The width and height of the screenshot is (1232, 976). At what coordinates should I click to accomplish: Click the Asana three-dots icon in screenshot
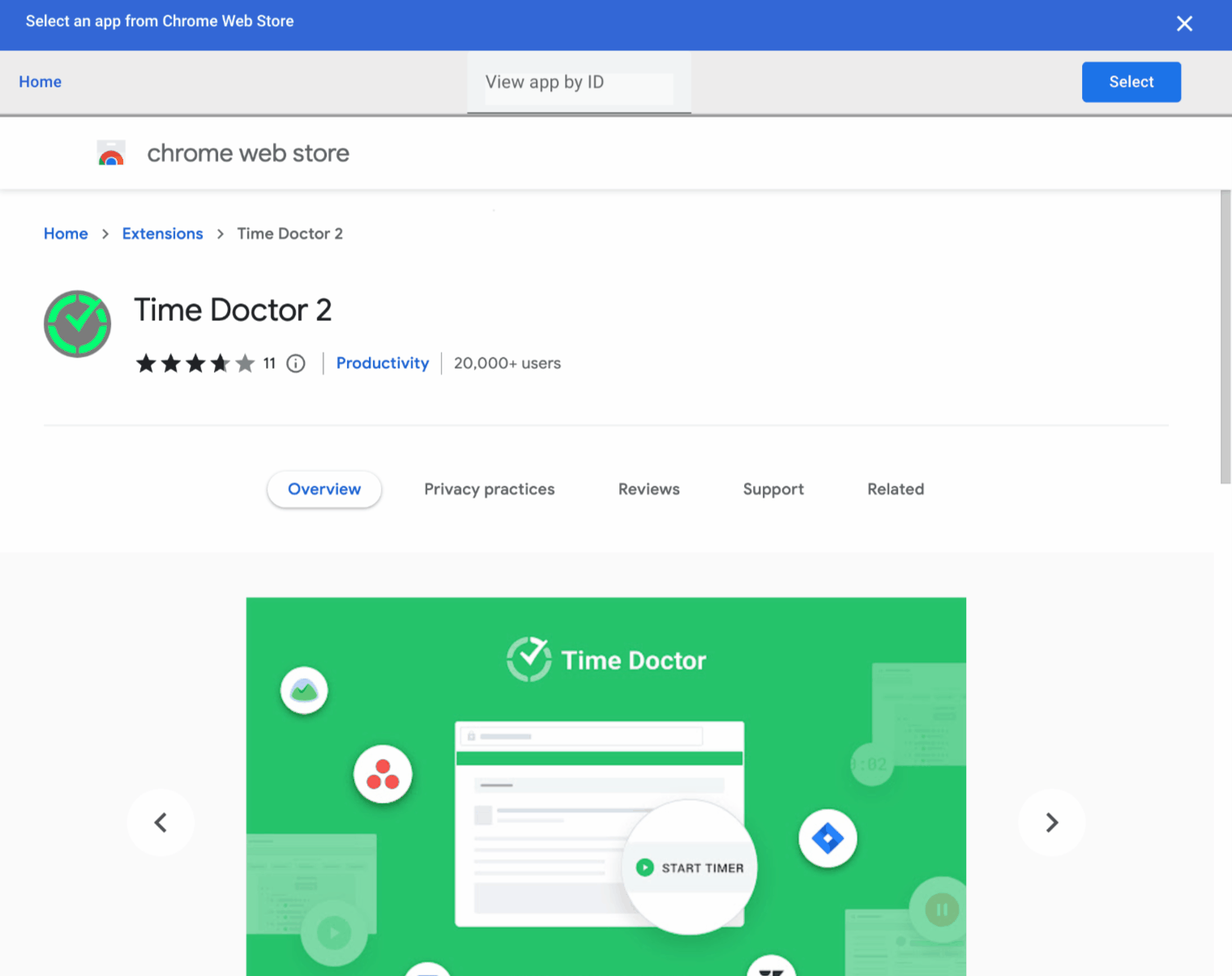(383, 774)
